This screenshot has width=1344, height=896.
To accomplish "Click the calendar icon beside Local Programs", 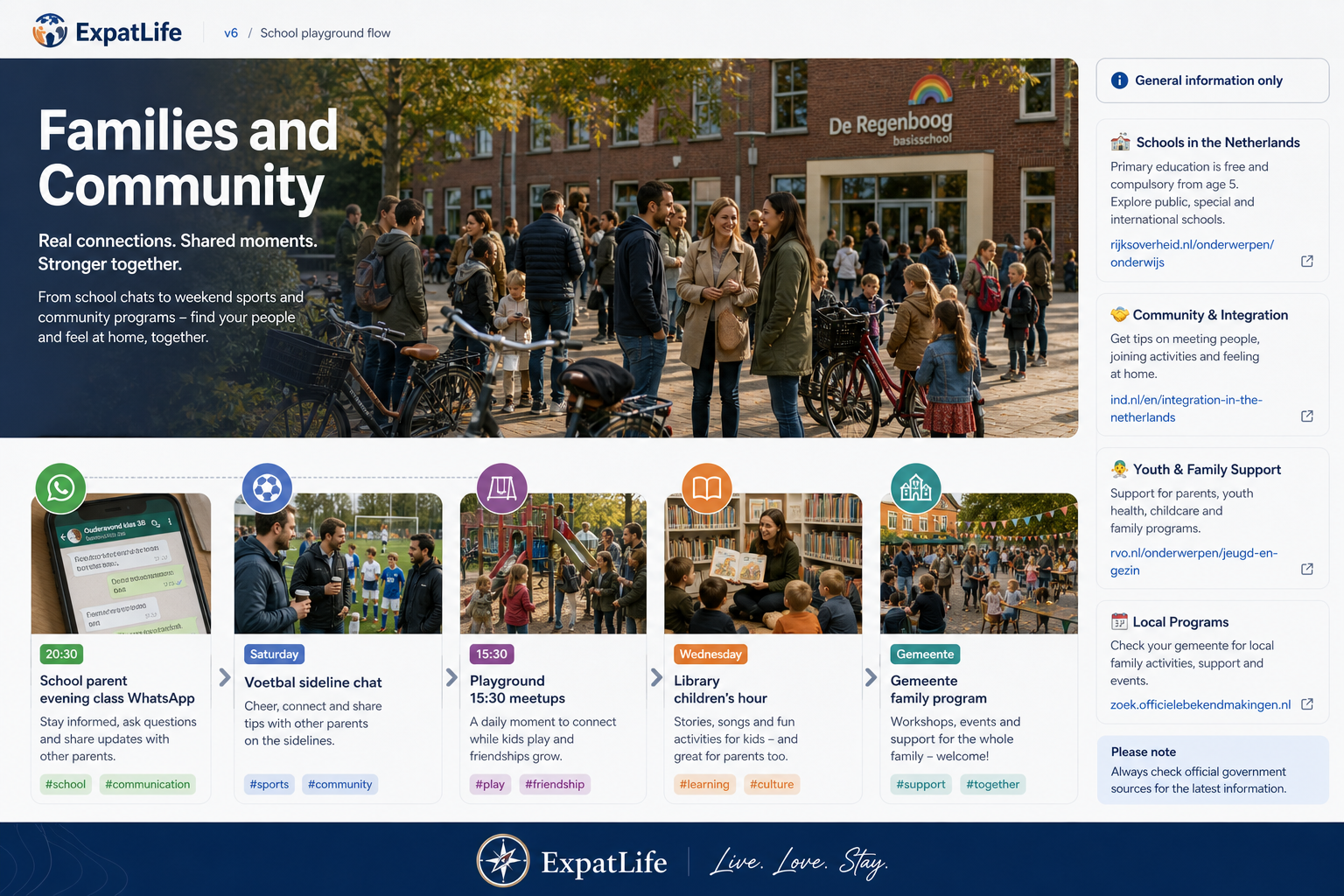I will point(1119,621).
